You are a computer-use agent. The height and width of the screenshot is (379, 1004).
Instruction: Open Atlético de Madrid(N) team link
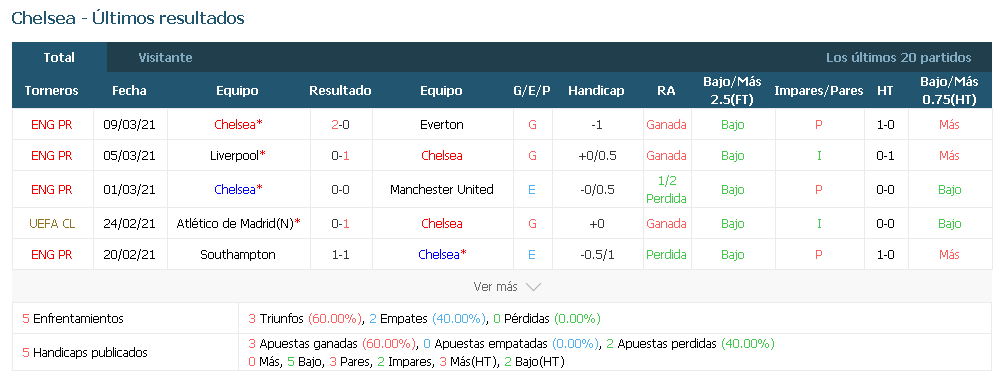(x=235, y=223)
